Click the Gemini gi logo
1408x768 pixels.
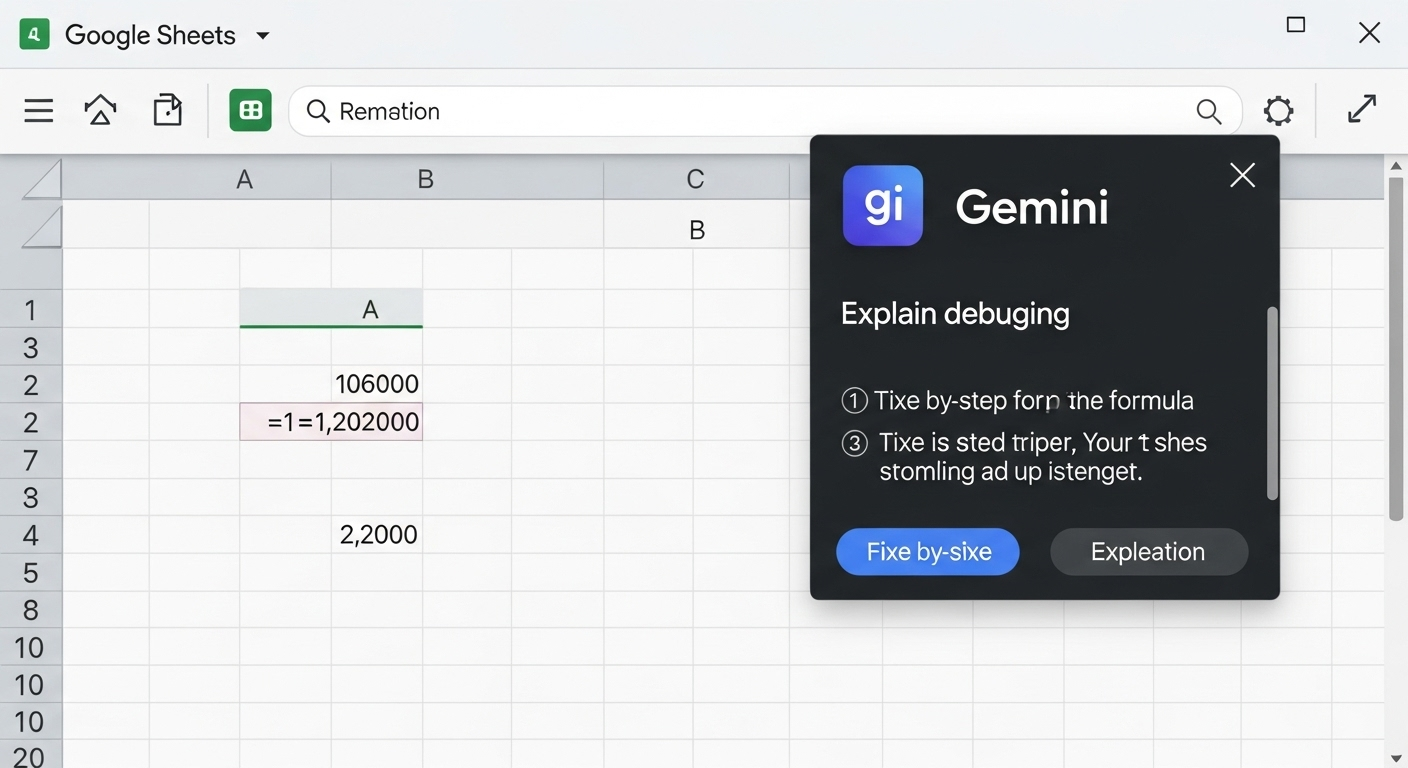(x=883, y=206)
